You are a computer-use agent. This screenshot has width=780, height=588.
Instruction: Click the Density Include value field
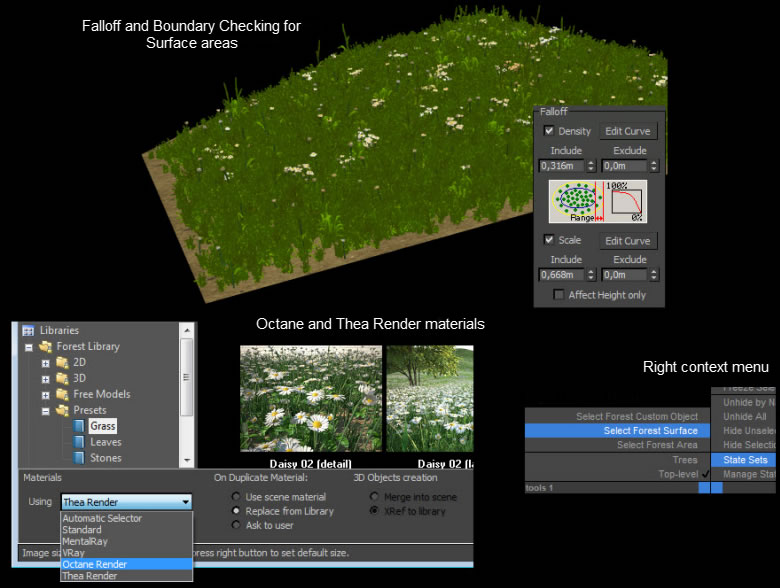click(x=562, y=166)
